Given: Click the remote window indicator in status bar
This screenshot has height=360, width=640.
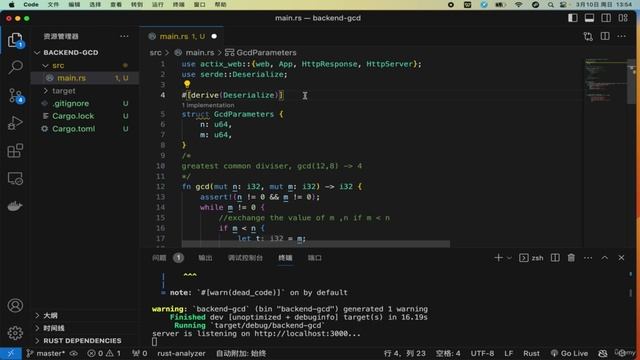Looking at the screenshot, I should 11,353.
